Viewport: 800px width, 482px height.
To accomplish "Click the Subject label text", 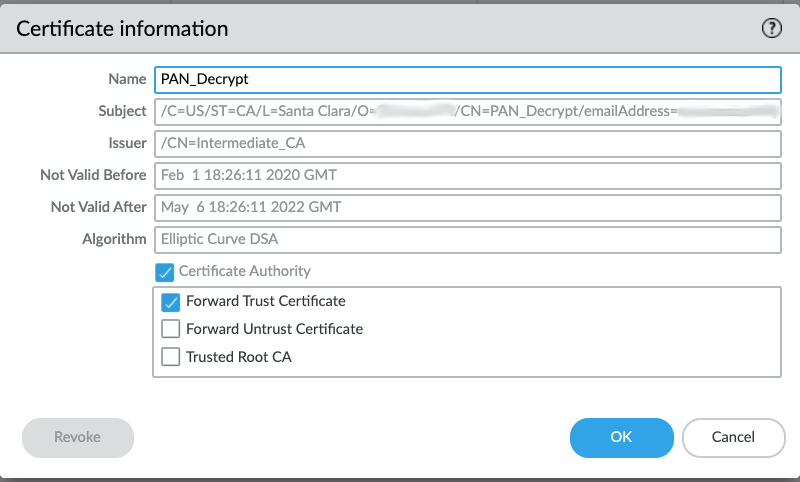I will pyautogui.click(x=120, y=111).
